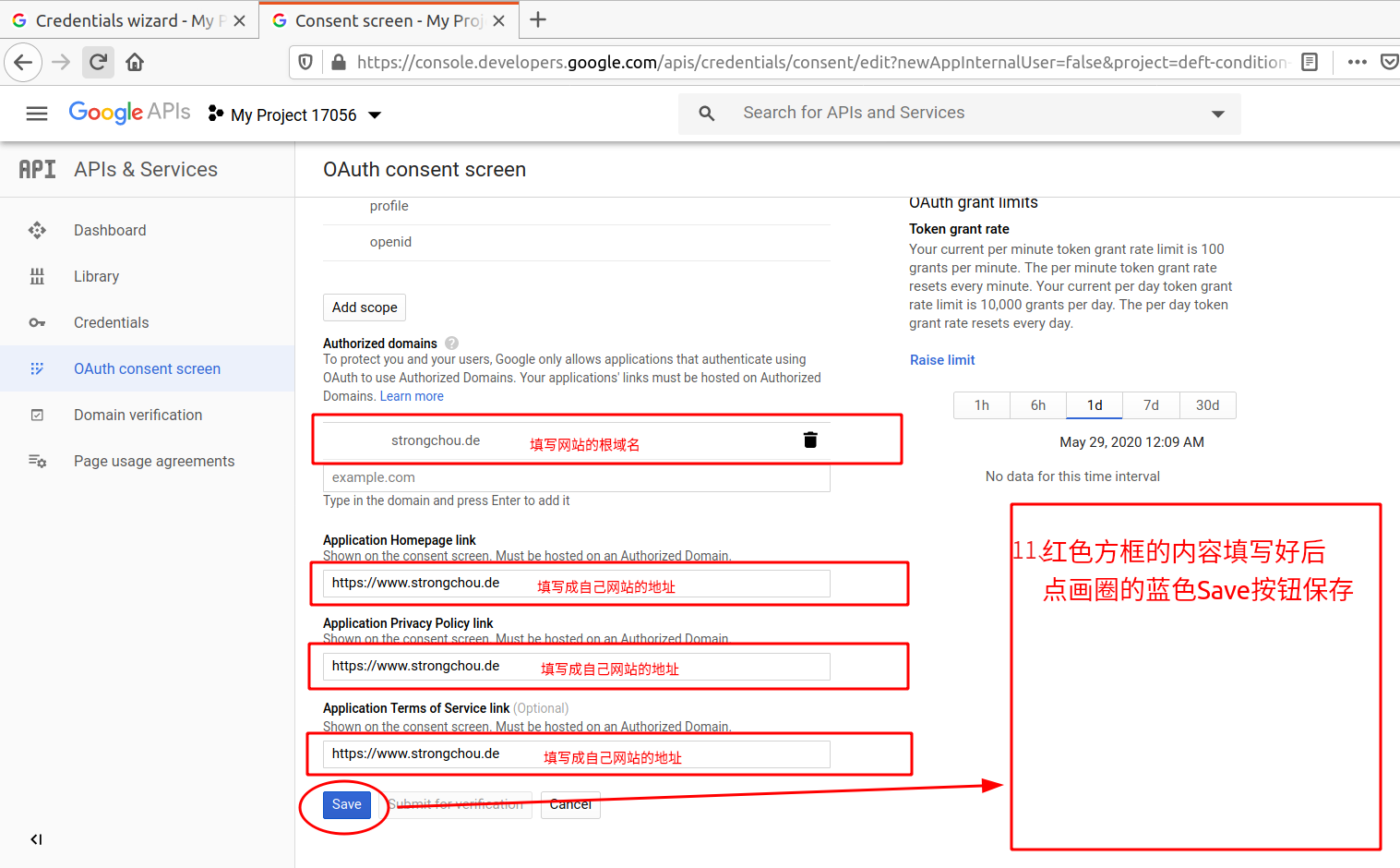Select the 1d time interval
Image resolution: width=1400 pixels, height=868 pixels.
point(1095,405)
